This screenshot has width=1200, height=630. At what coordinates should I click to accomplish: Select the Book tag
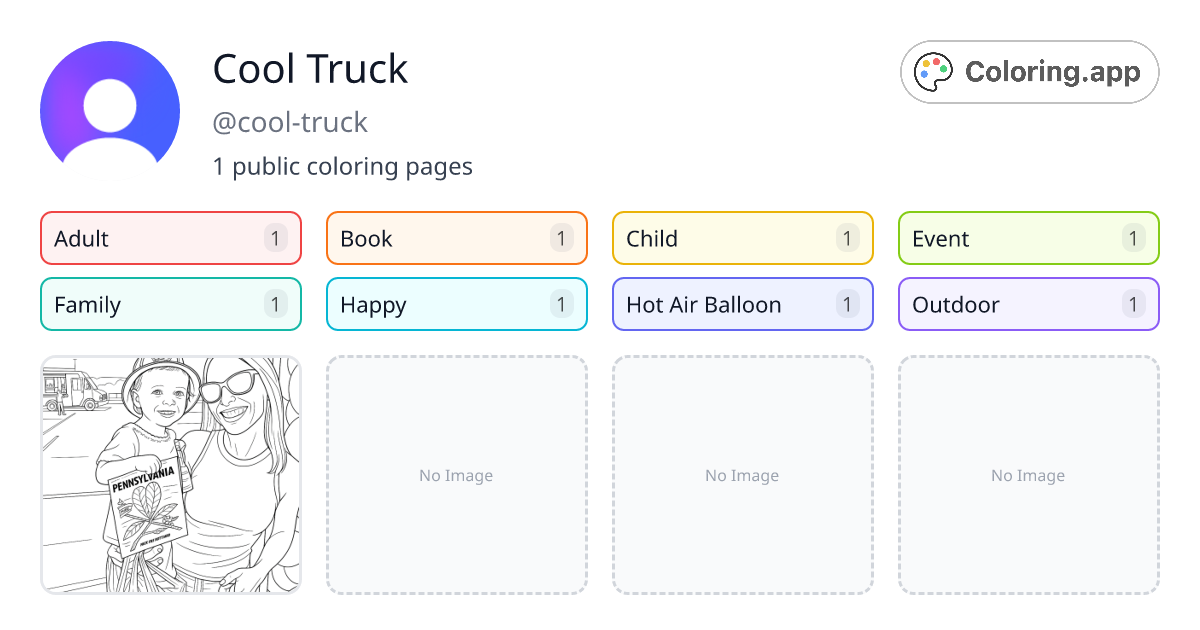[x=456, y=238]
